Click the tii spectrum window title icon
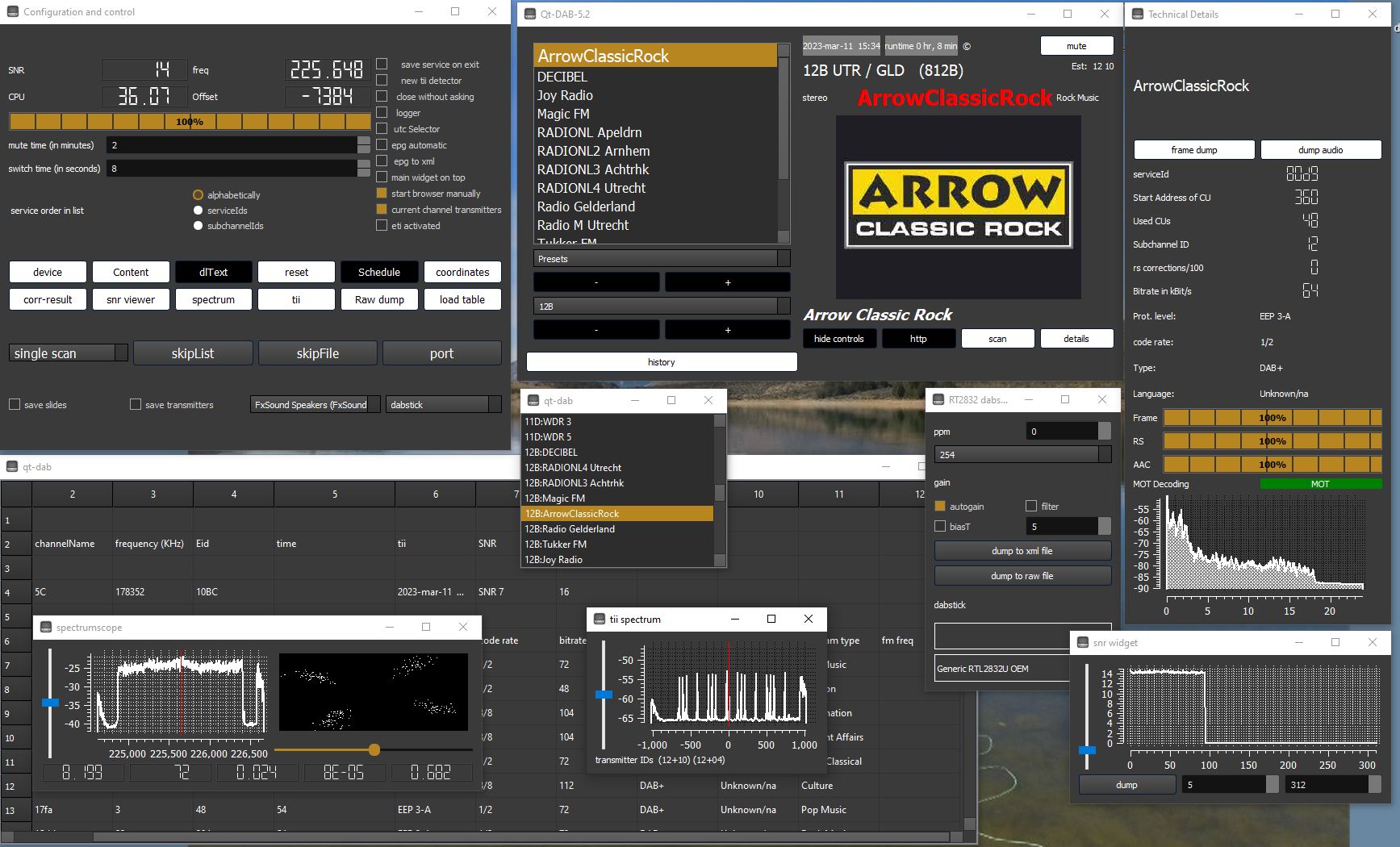The image size is (1400, 847). [600, 619]
